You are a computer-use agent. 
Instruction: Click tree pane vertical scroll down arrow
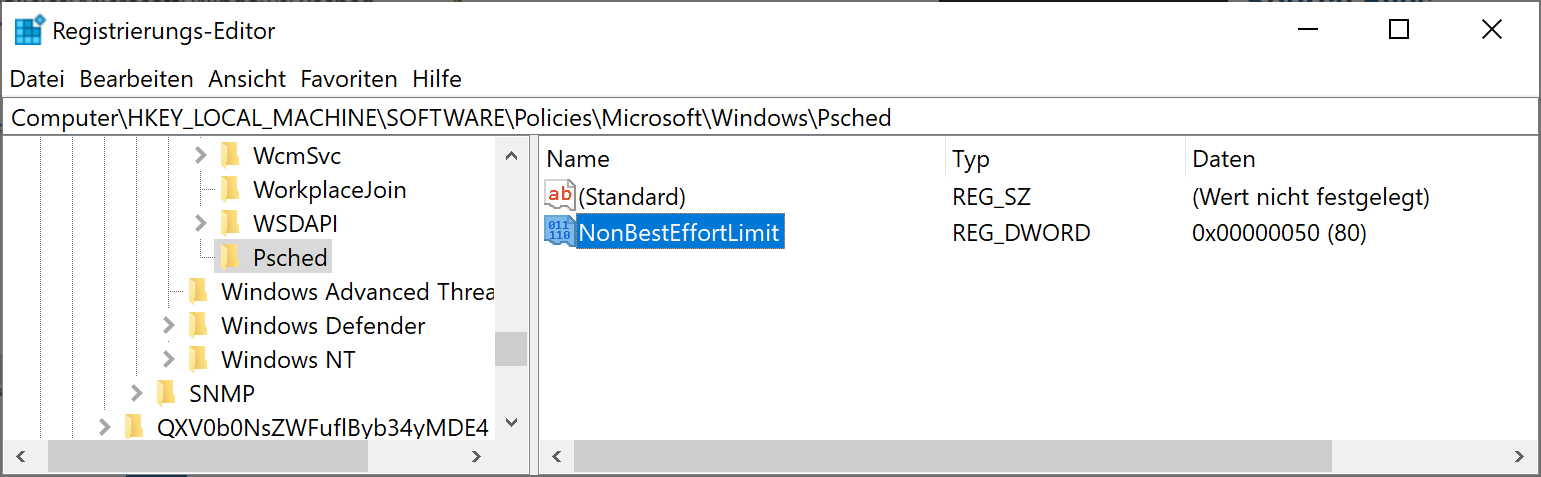coord(511,423)
